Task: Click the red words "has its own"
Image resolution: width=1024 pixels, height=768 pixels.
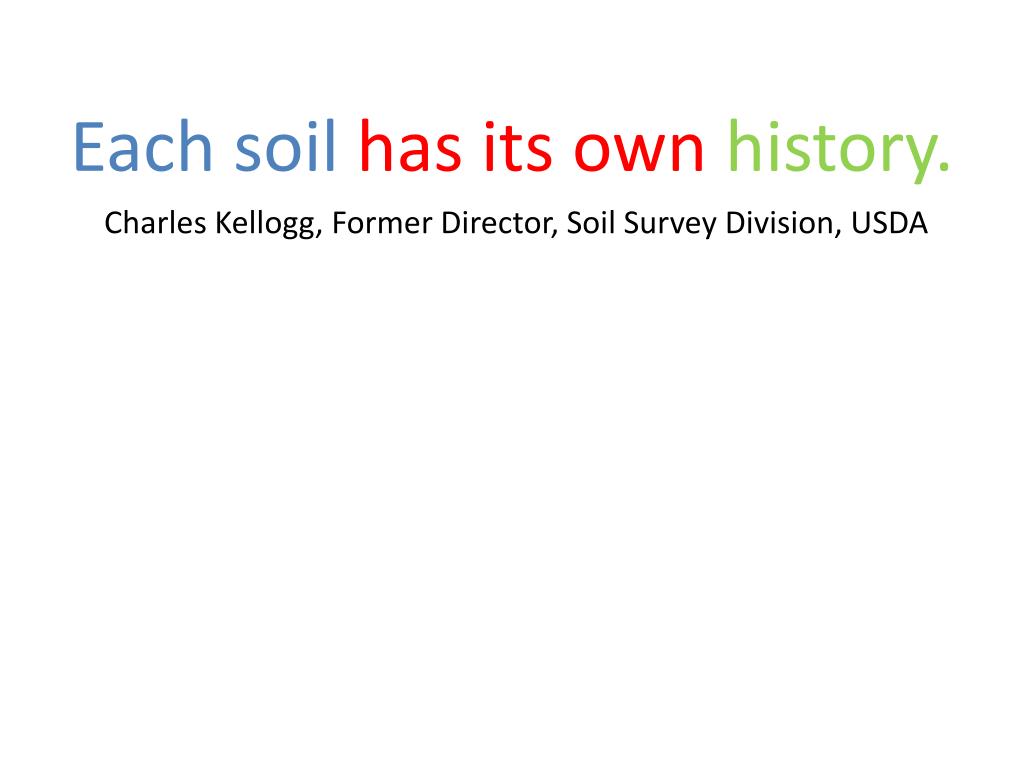Action: 532,147
